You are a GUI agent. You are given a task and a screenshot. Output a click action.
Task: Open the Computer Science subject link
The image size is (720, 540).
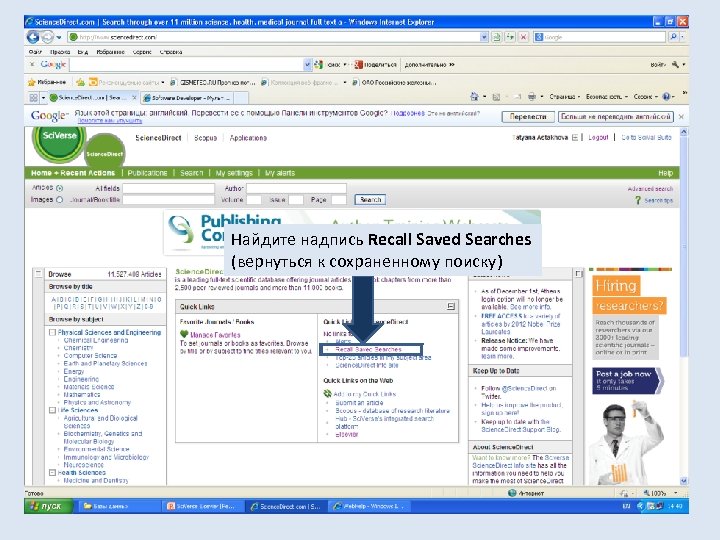[90, 355]
